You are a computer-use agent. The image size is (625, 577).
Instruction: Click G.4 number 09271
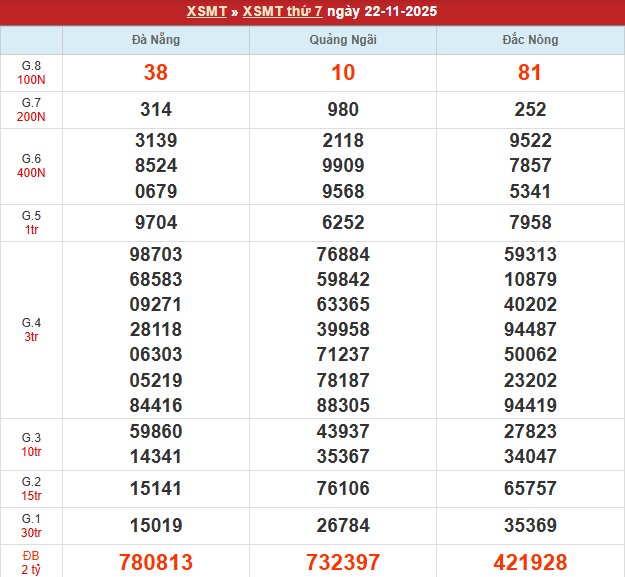tap(156, 304)
